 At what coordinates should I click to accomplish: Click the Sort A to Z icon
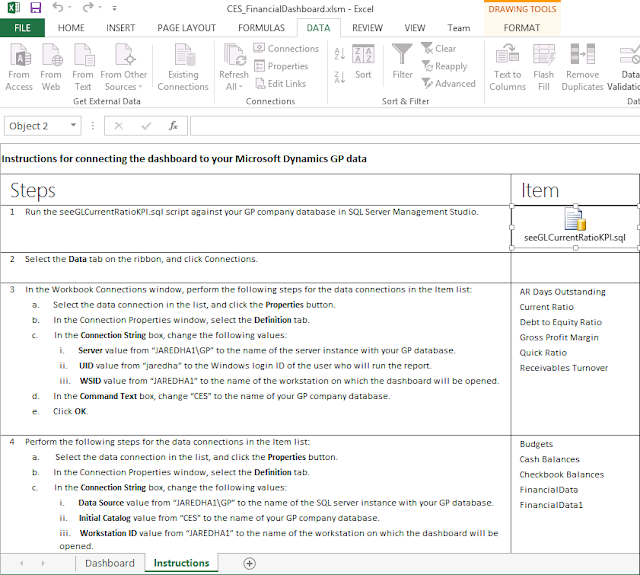[x=340, y=53]
